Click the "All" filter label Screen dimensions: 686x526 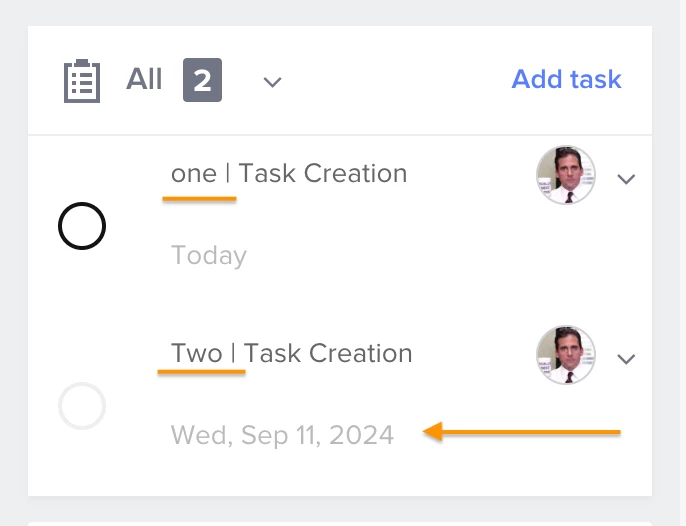pyautogui.click(x=144, y=80)
